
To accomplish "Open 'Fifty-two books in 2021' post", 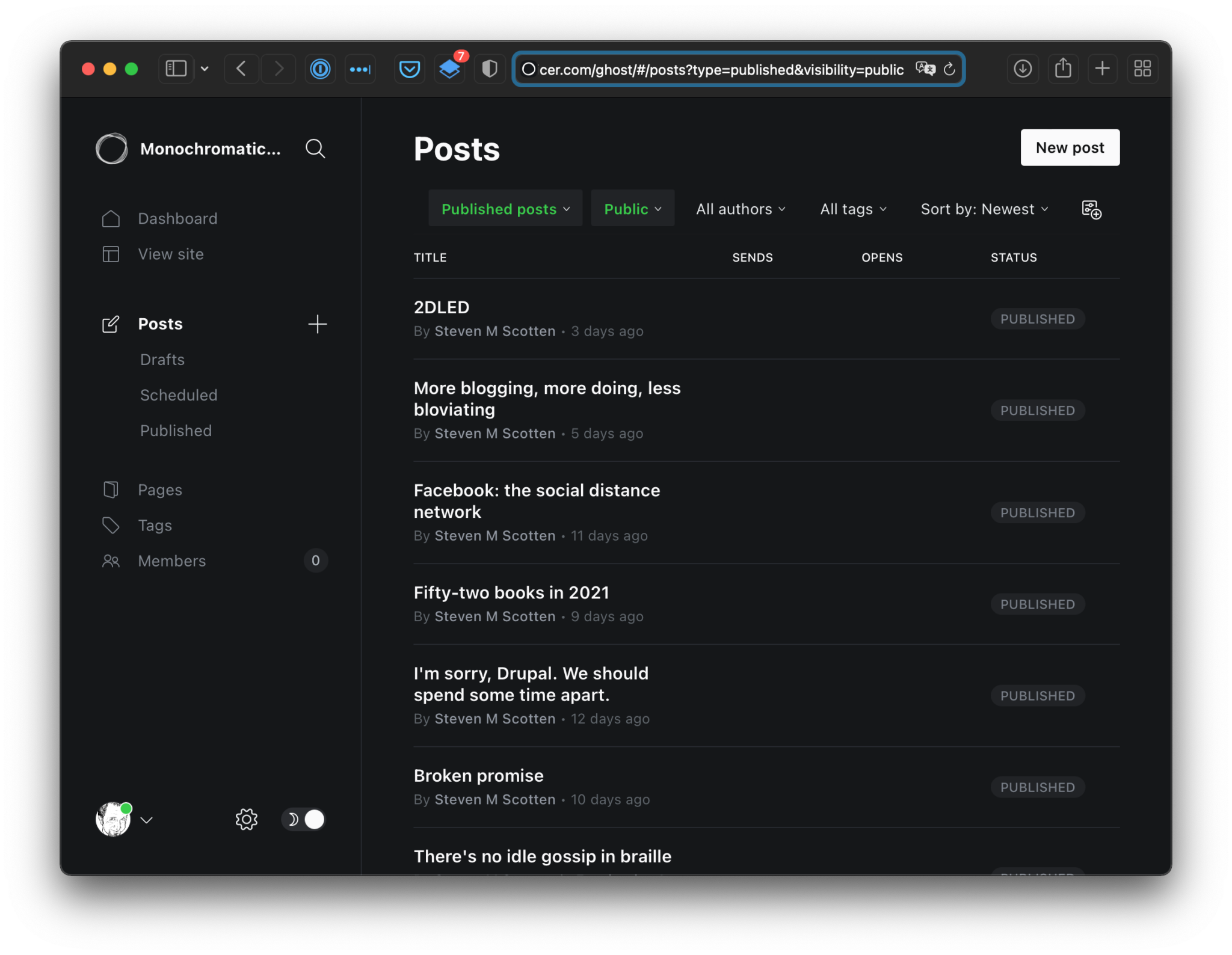I will point(511,592).
